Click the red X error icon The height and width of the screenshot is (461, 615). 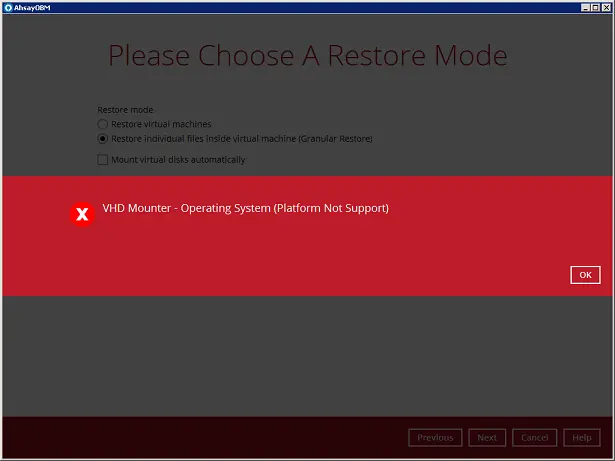click(83, 214)
